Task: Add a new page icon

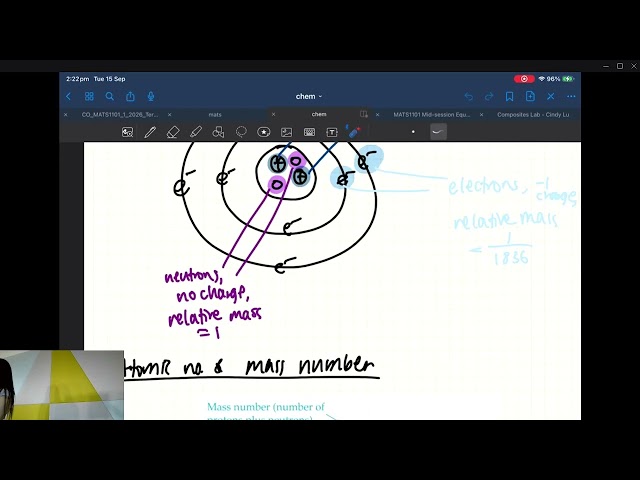Action: (x=530, y=96)
